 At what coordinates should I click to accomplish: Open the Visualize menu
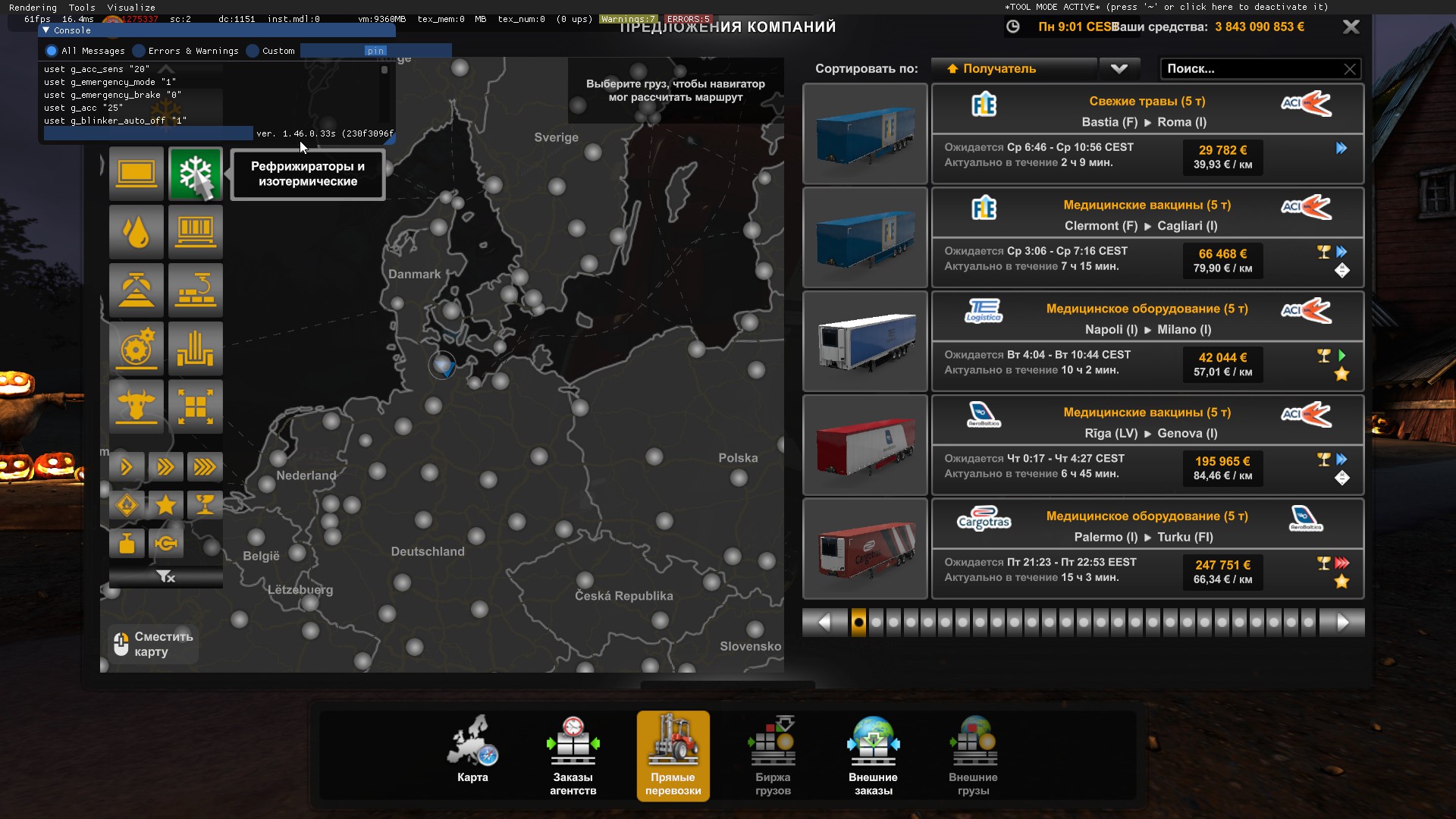(x=131, y=8)
